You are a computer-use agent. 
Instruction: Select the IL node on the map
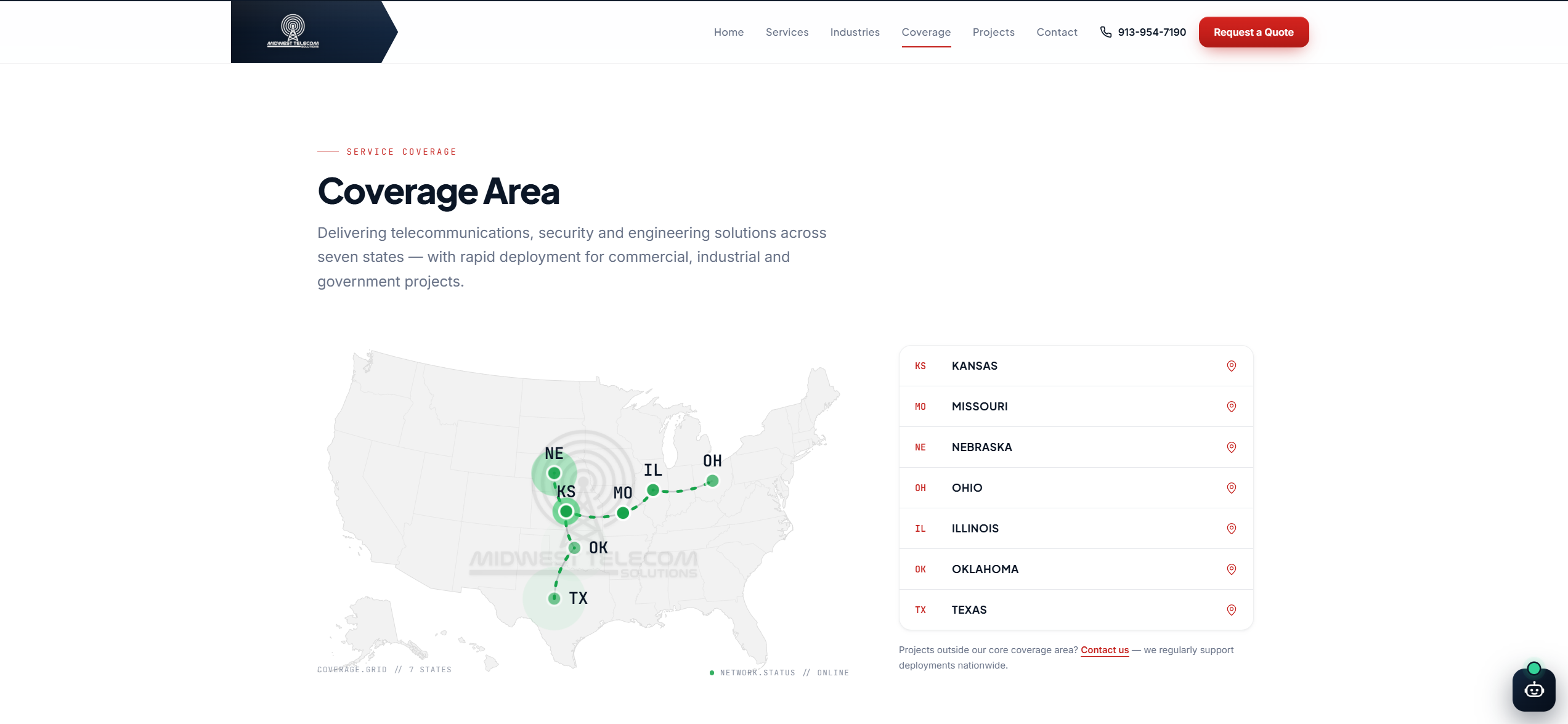pos(653,490)
